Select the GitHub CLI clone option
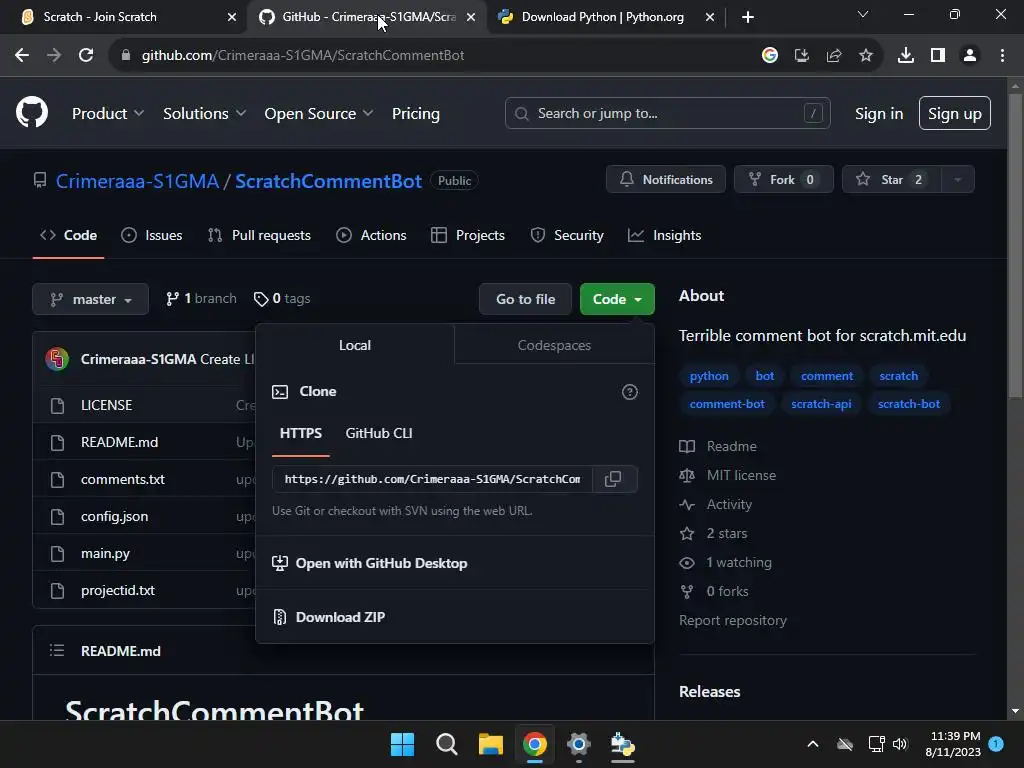This screenshot has width=1024, height=768. 379,433
